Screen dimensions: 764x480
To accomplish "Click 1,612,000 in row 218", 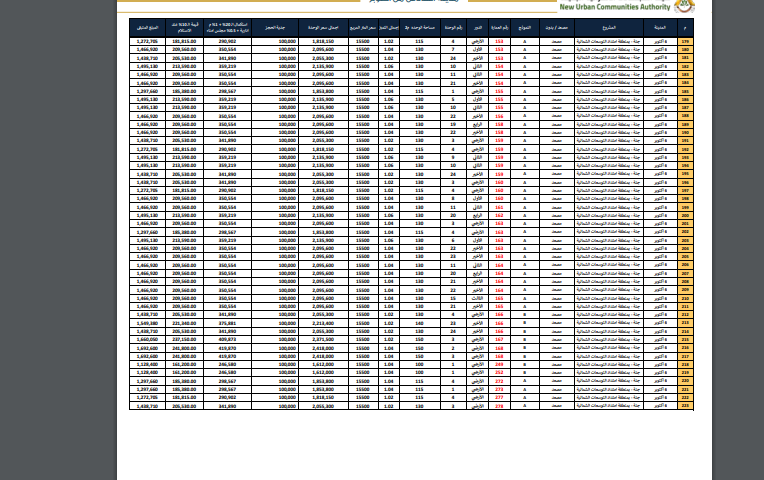I will (x=323, y=365).
